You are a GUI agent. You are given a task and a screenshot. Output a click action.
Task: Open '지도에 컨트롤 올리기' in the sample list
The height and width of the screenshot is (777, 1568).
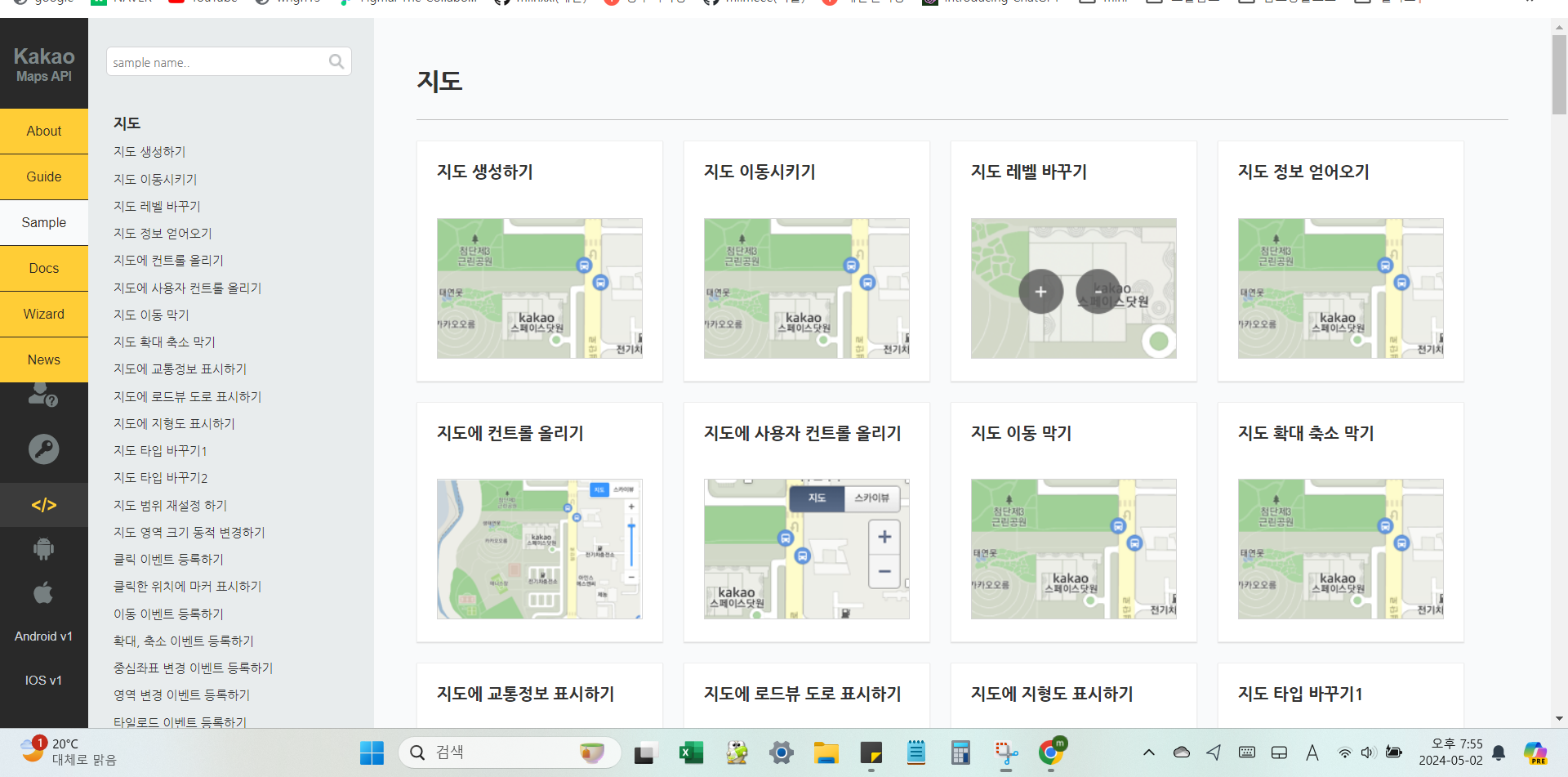pyautogui.click(x=168, y=260)
